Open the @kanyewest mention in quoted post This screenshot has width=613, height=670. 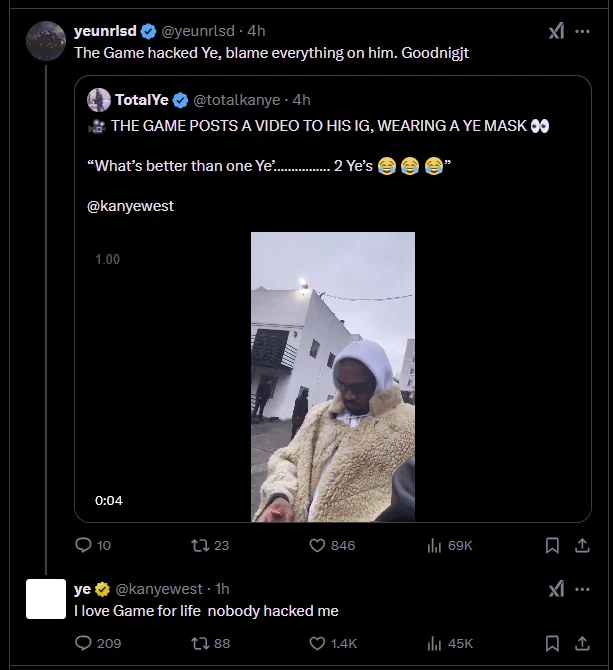(130, 206)
